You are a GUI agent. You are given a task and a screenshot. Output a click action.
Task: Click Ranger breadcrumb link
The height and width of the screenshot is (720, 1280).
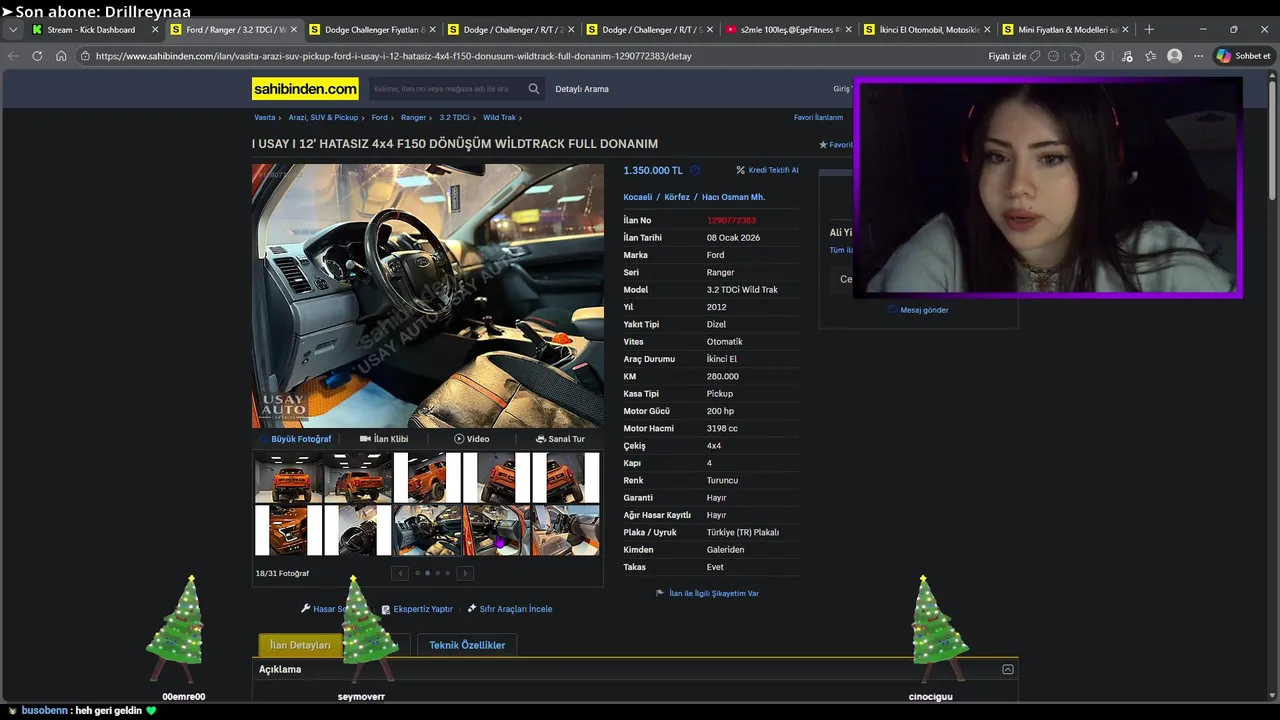(x=413, y=118)
